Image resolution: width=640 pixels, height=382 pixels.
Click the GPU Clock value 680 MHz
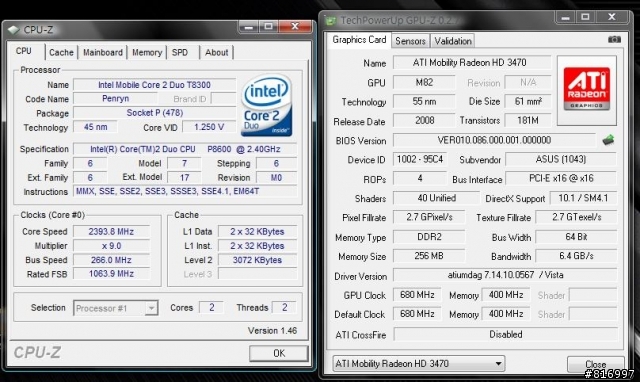coord(417,295)
